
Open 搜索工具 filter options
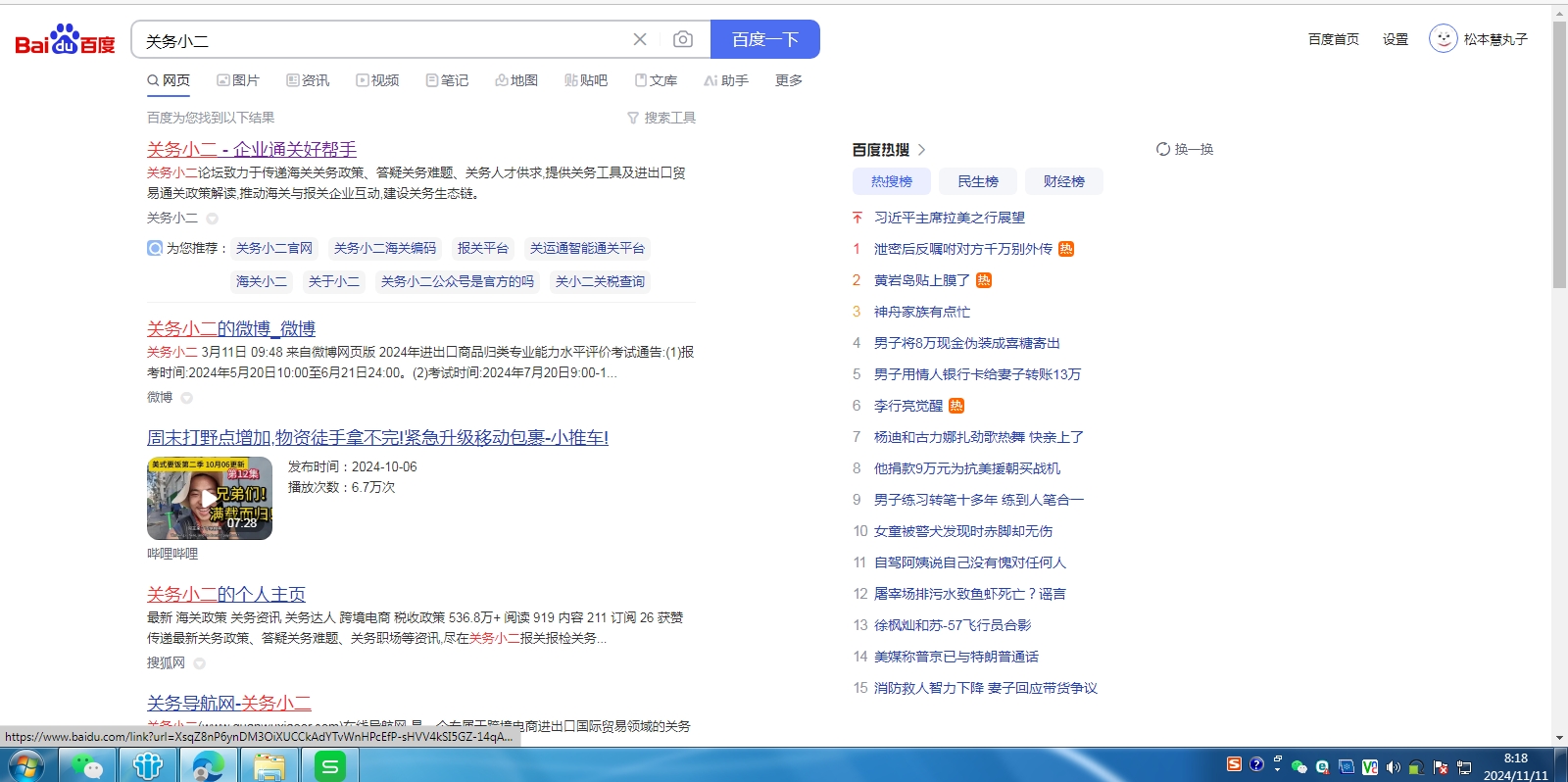coord(661,118)
